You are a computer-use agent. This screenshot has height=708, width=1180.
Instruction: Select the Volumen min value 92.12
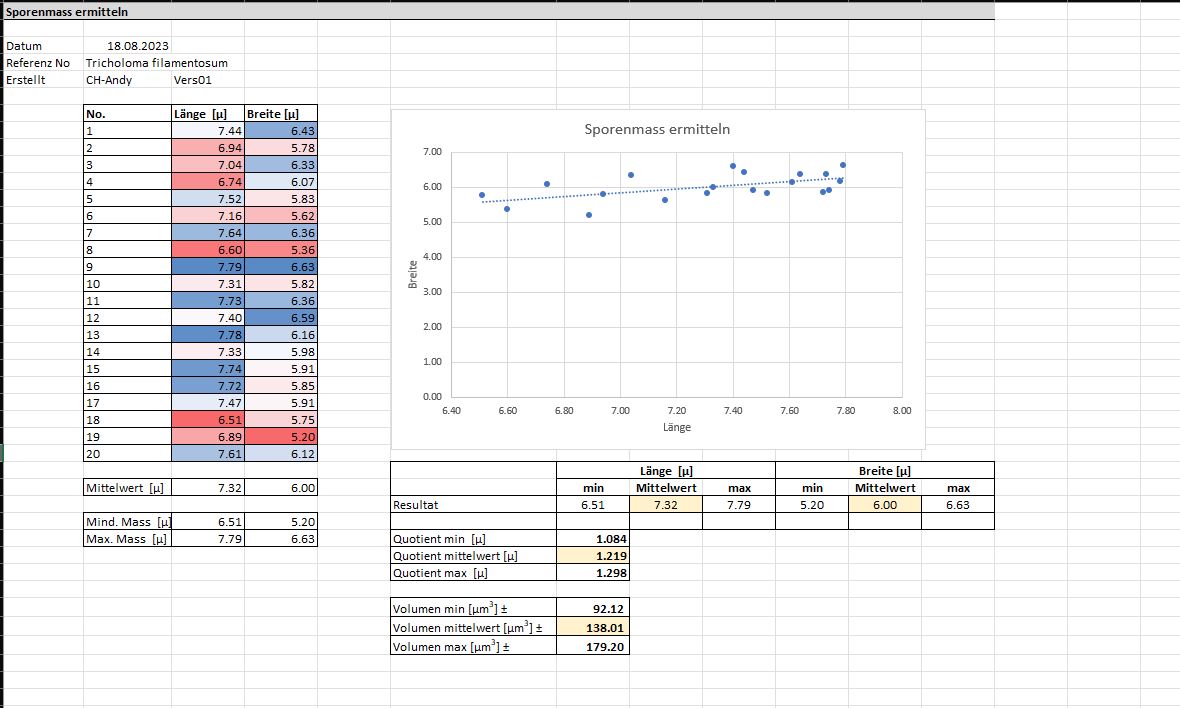(x=593, y=608)
